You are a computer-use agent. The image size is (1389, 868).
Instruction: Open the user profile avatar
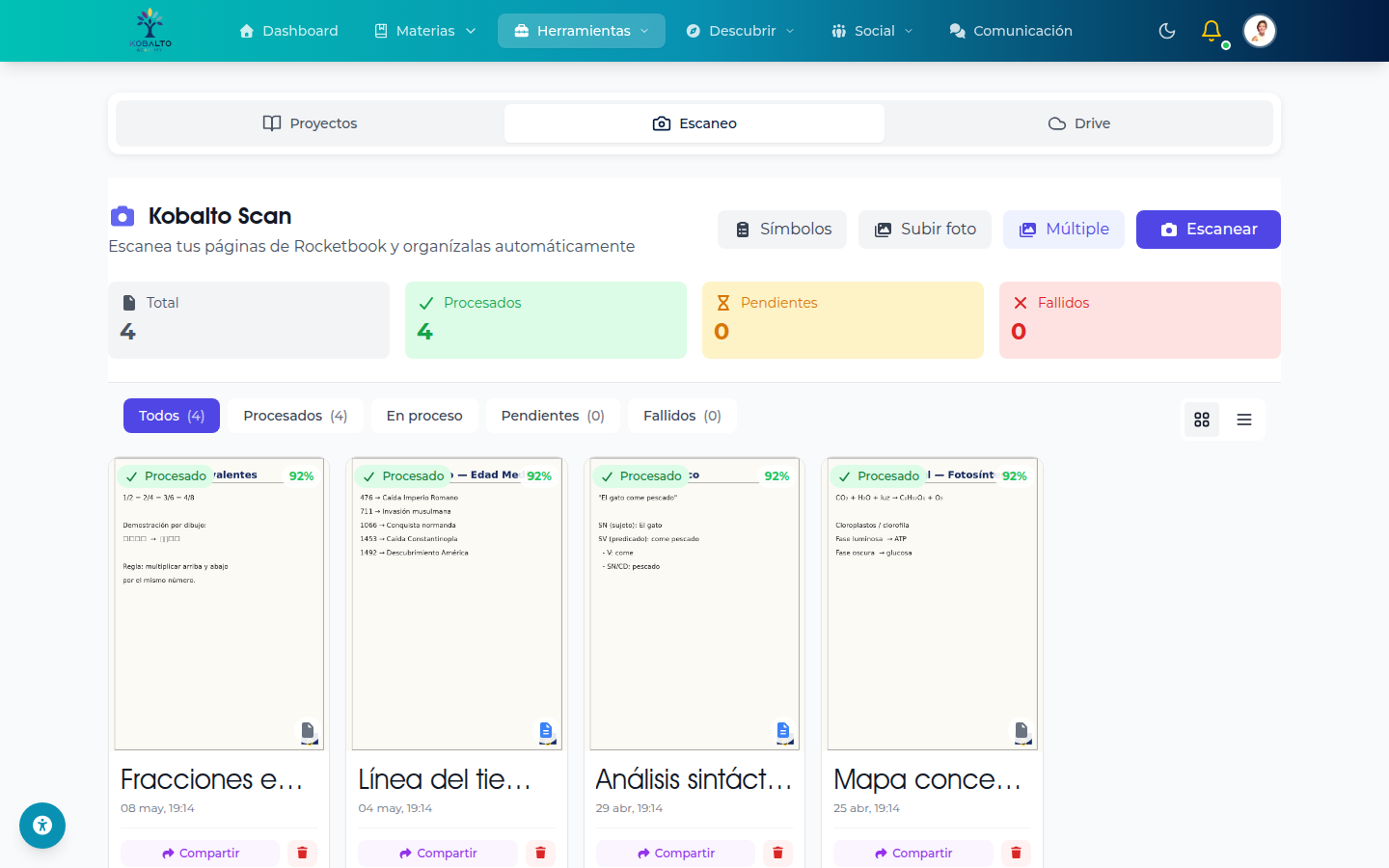[x=1260, y=31]
